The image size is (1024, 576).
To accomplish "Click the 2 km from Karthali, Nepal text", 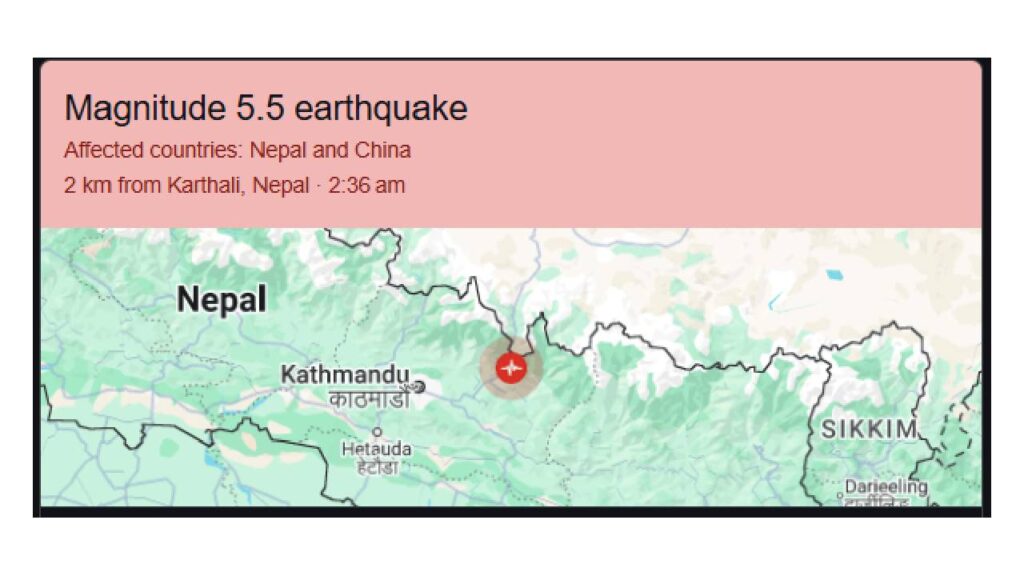I will [x=186, y=185].
